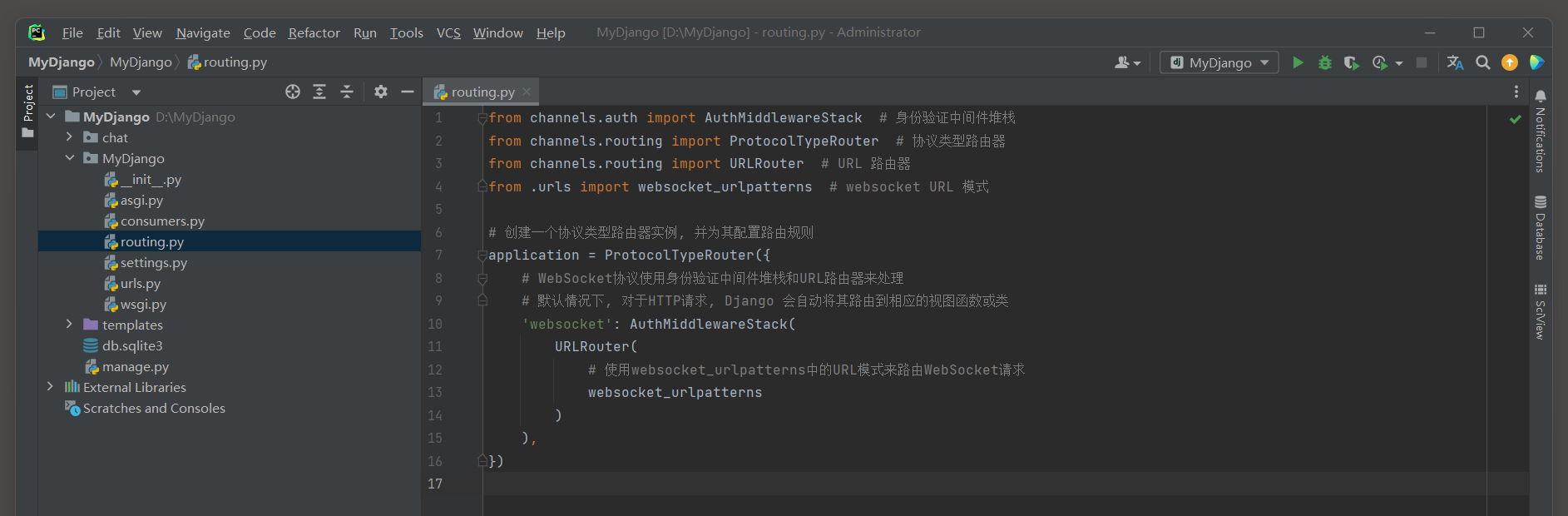This screenshot has width=1568, height=516.
Task: Select routing.py in project tree
Action: [230, 241]
